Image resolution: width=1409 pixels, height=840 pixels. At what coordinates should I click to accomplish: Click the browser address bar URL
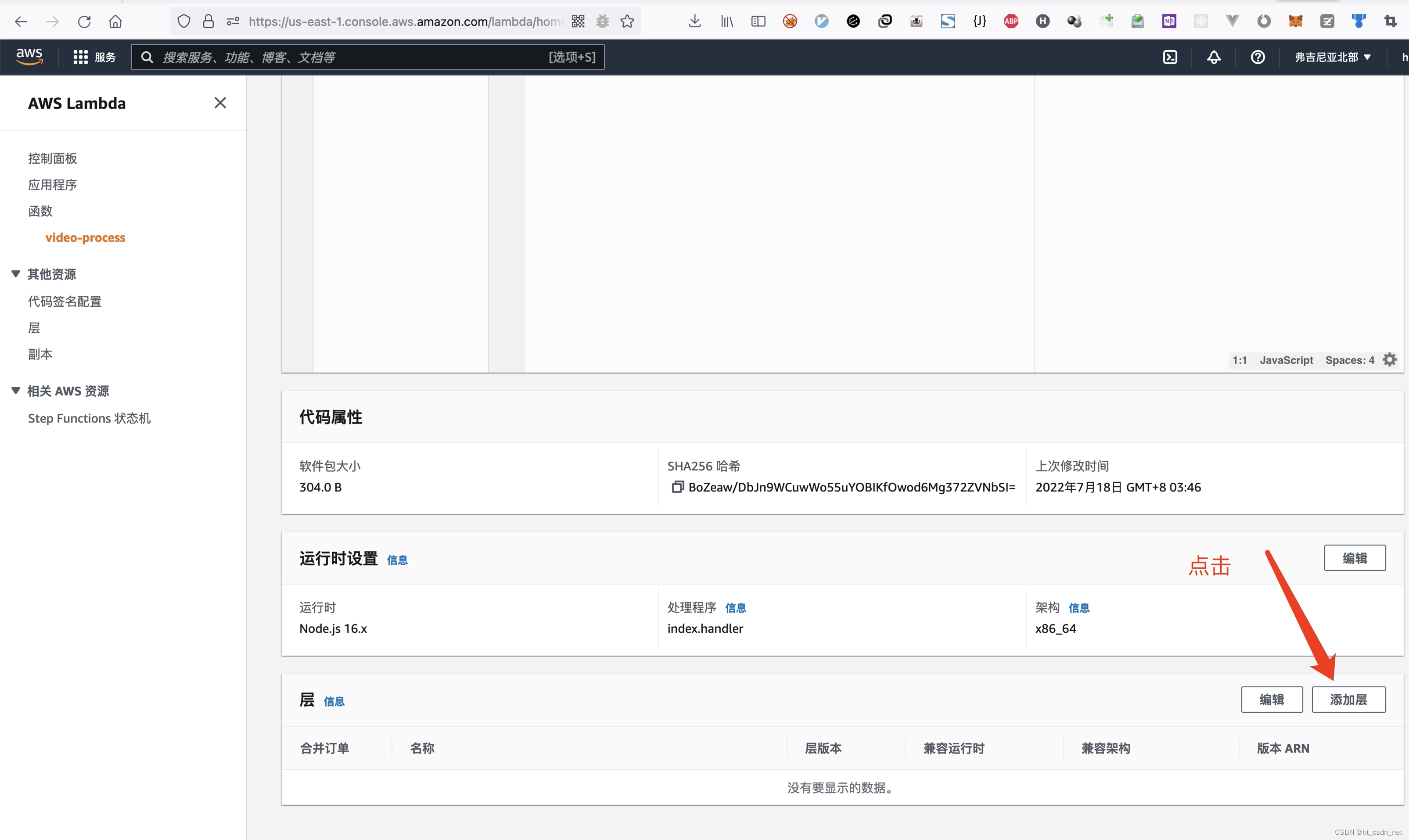pos(406,22)
